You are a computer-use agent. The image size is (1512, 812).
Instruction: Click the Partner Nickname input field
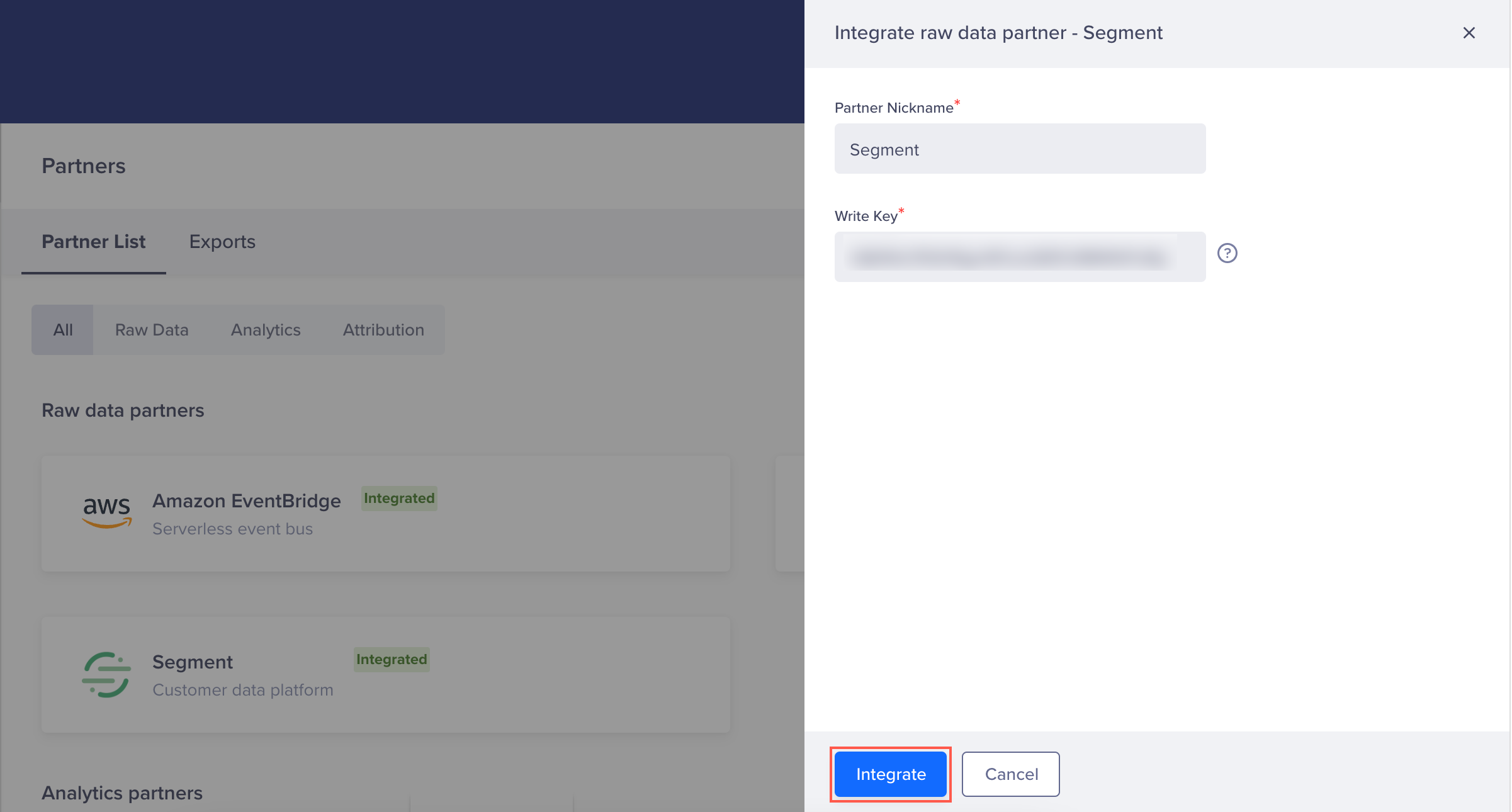pyautogui.click(x=1020, y=149)
